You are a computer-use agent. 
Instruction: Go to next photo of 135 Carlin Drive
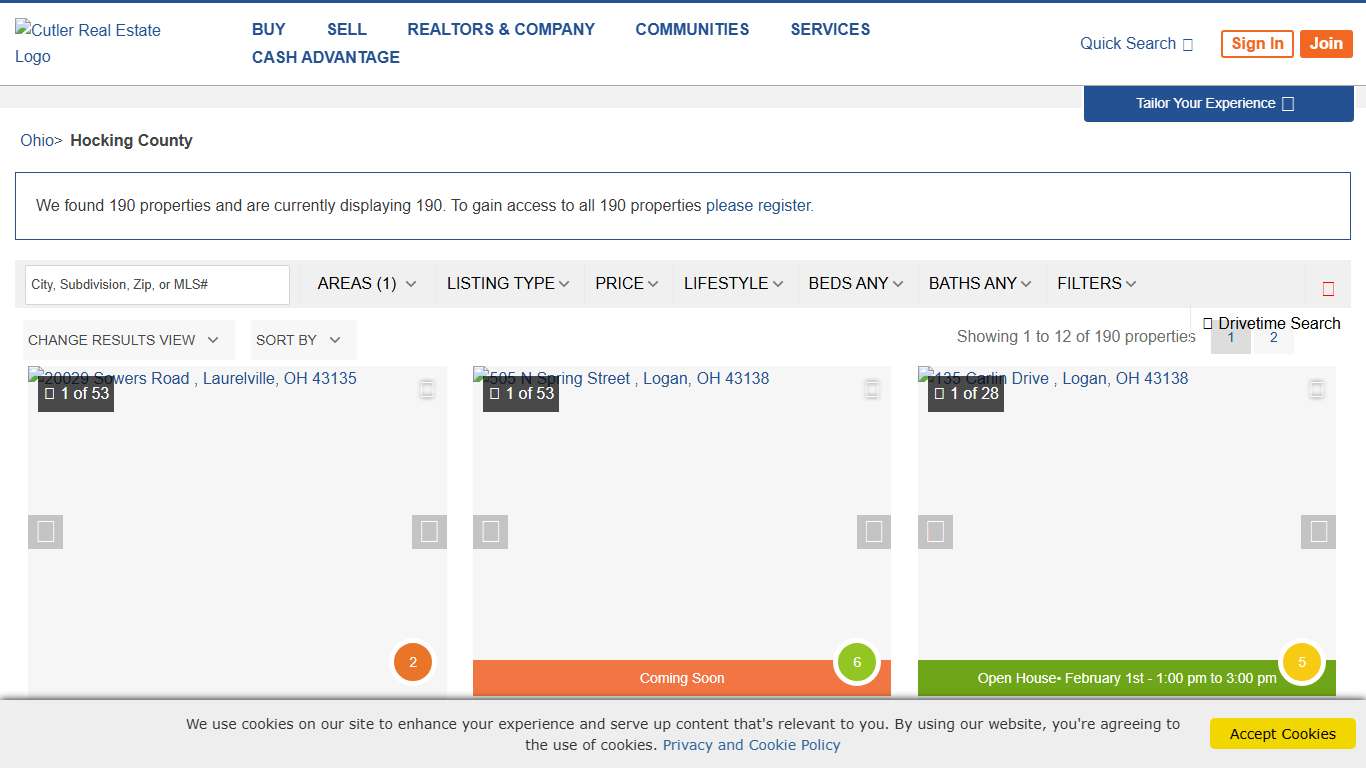pos(1318,532)
